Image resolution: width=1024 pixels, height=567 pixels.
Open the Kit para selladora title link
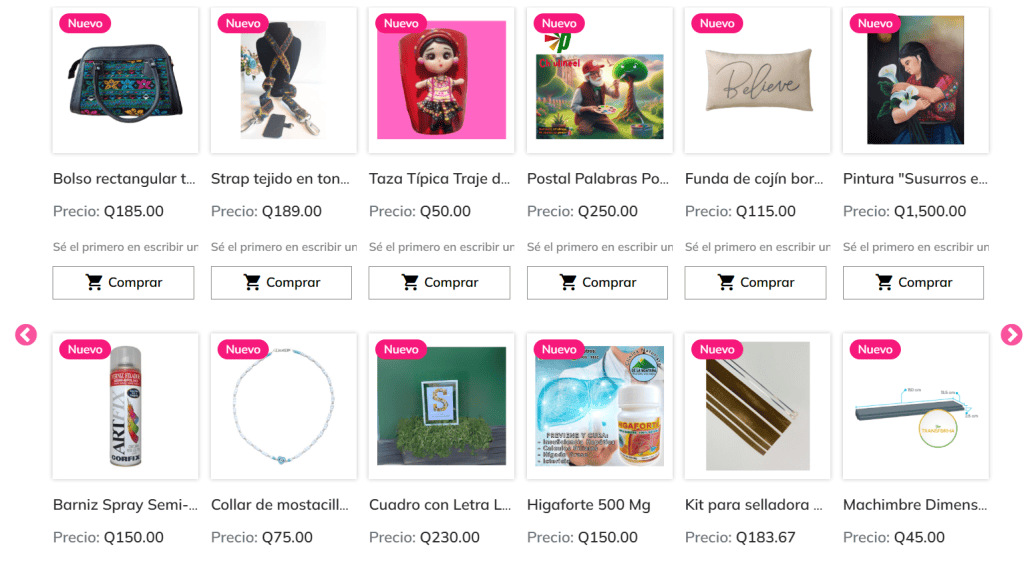[x=754, y=505]
